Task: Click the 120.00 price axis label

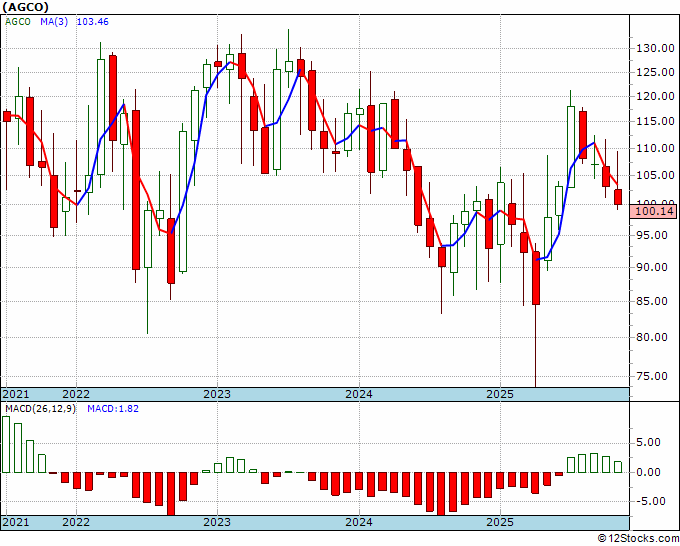Action: (655, 96)
